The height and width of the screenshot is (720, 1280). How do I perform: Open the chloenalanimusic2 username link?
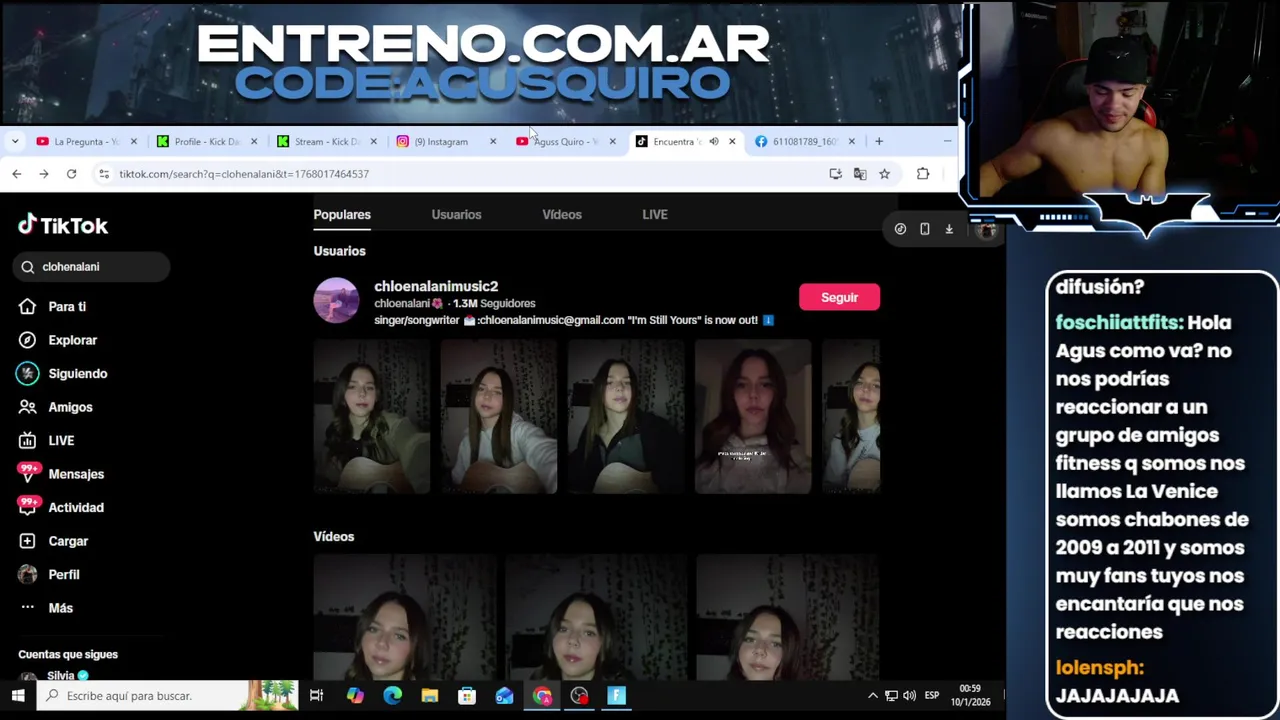click(436, 287)
